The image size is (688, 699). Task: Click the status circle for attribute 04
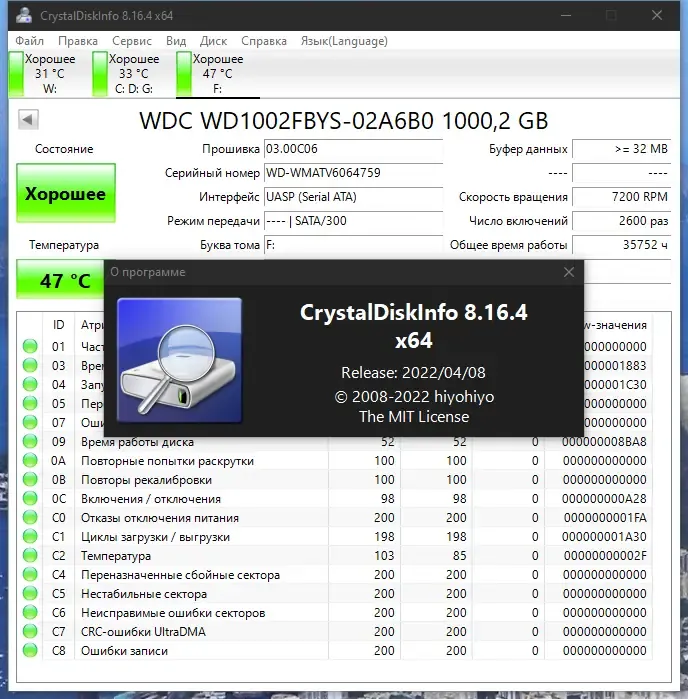30,384
